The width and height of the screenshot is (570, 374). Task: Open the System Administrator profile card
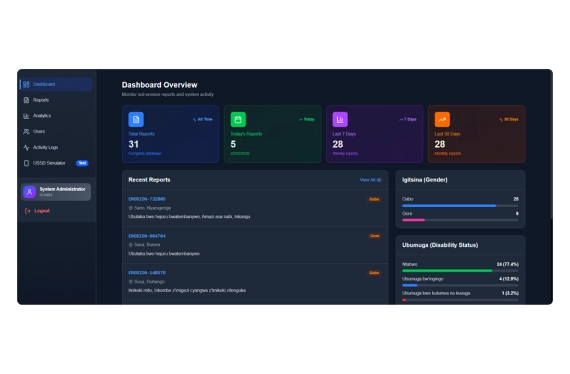coord(56,192)
